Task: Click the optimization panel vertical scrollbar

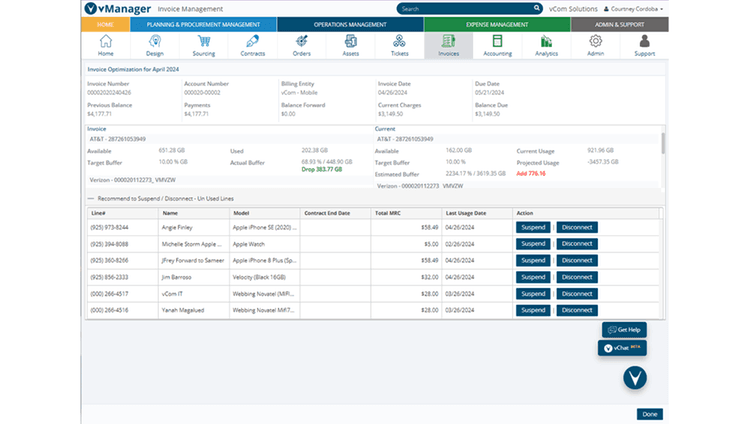Action: 662,144
